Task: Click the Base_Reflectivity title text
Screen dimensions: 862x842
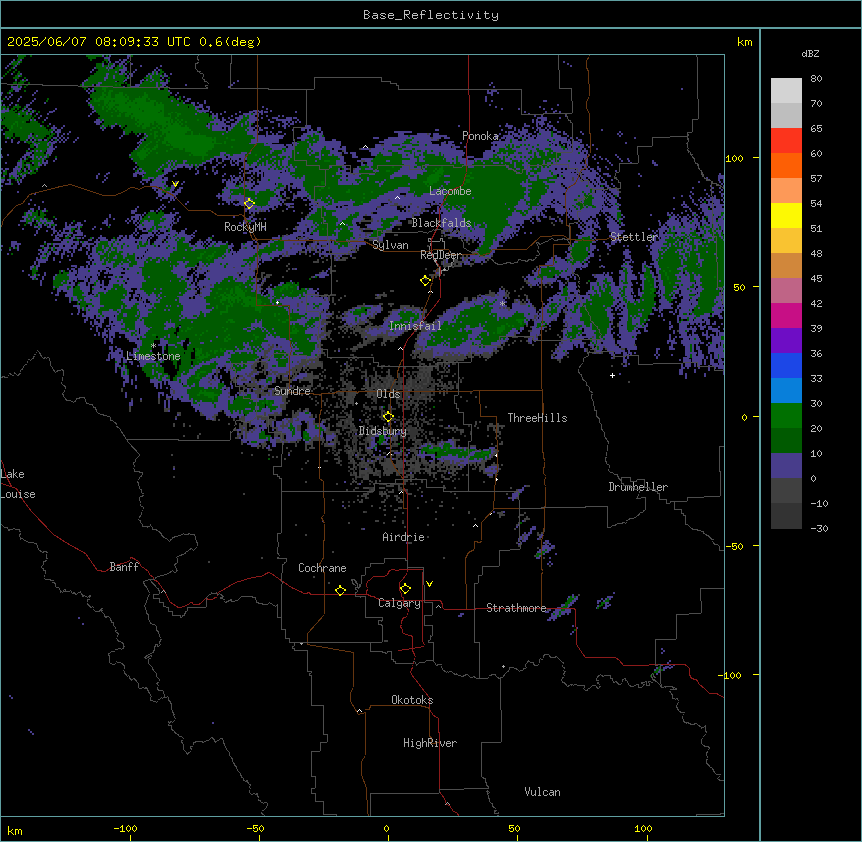Action: [431, 15]
